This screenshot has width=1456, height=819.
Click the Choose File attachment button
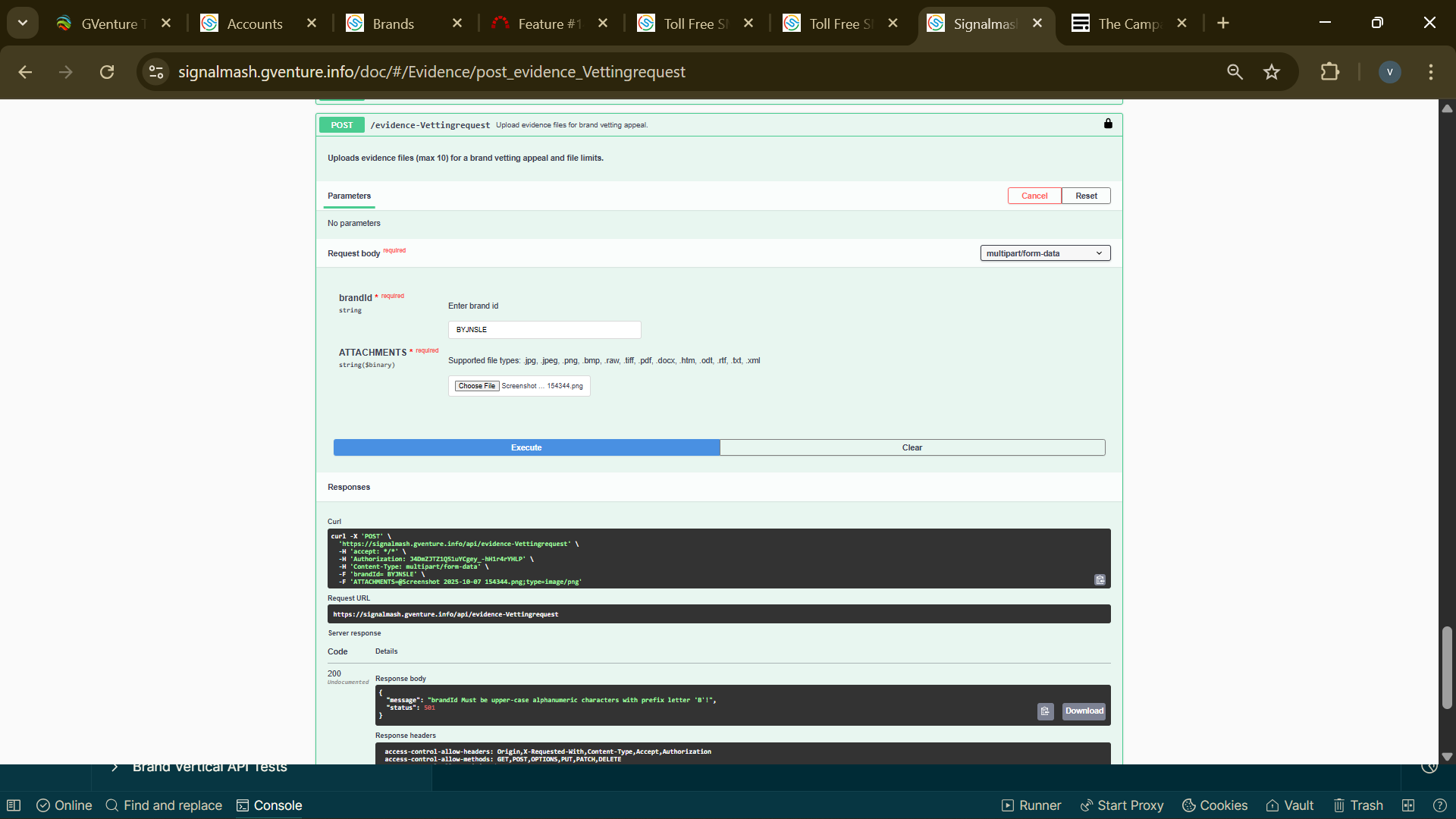[x=476, y=386]
